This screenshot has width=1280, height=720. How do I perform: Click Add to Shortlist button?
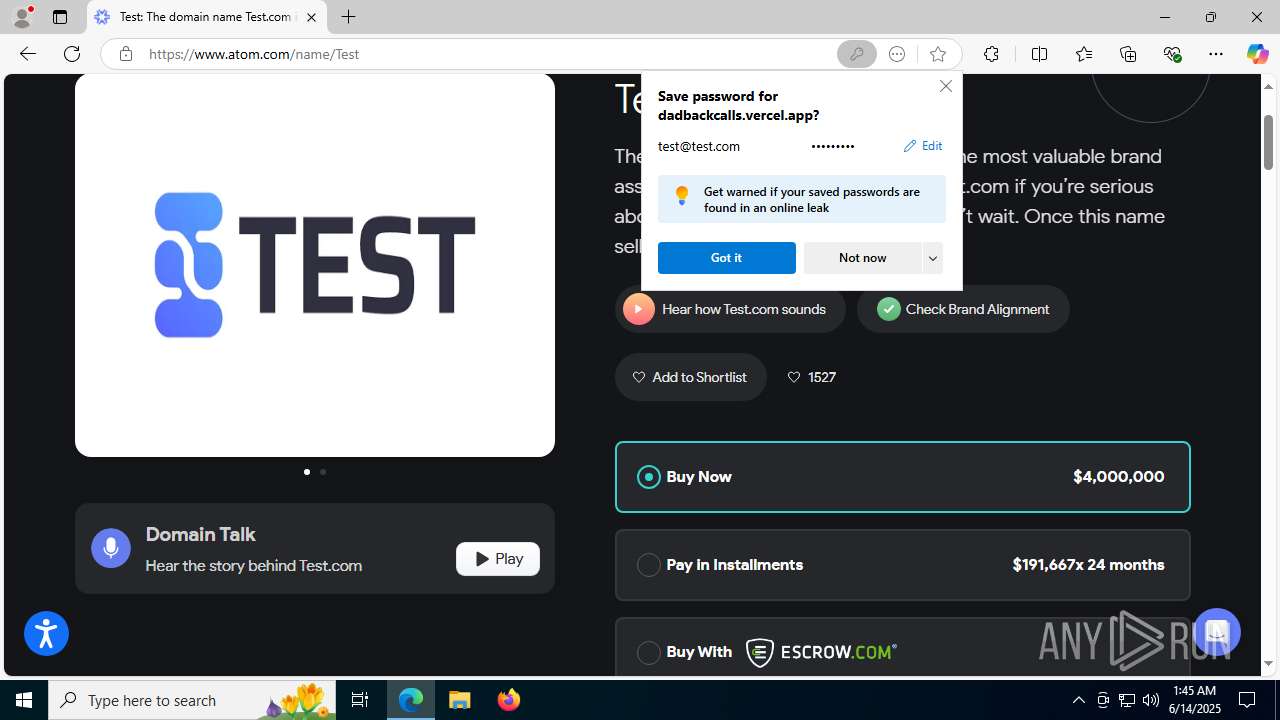pos(690,377)
